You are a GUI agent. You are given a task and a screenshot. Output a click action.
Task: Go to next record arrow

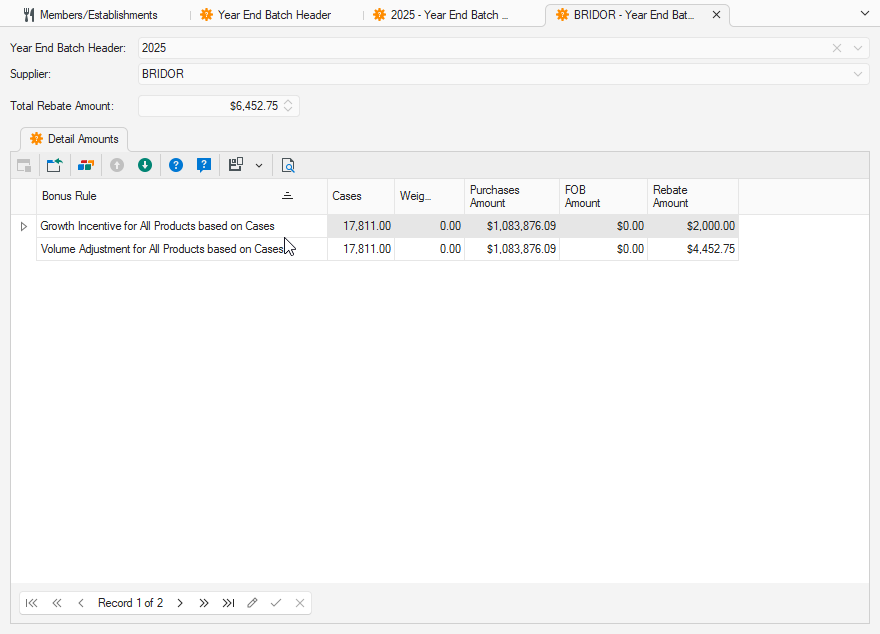(180, 603)
